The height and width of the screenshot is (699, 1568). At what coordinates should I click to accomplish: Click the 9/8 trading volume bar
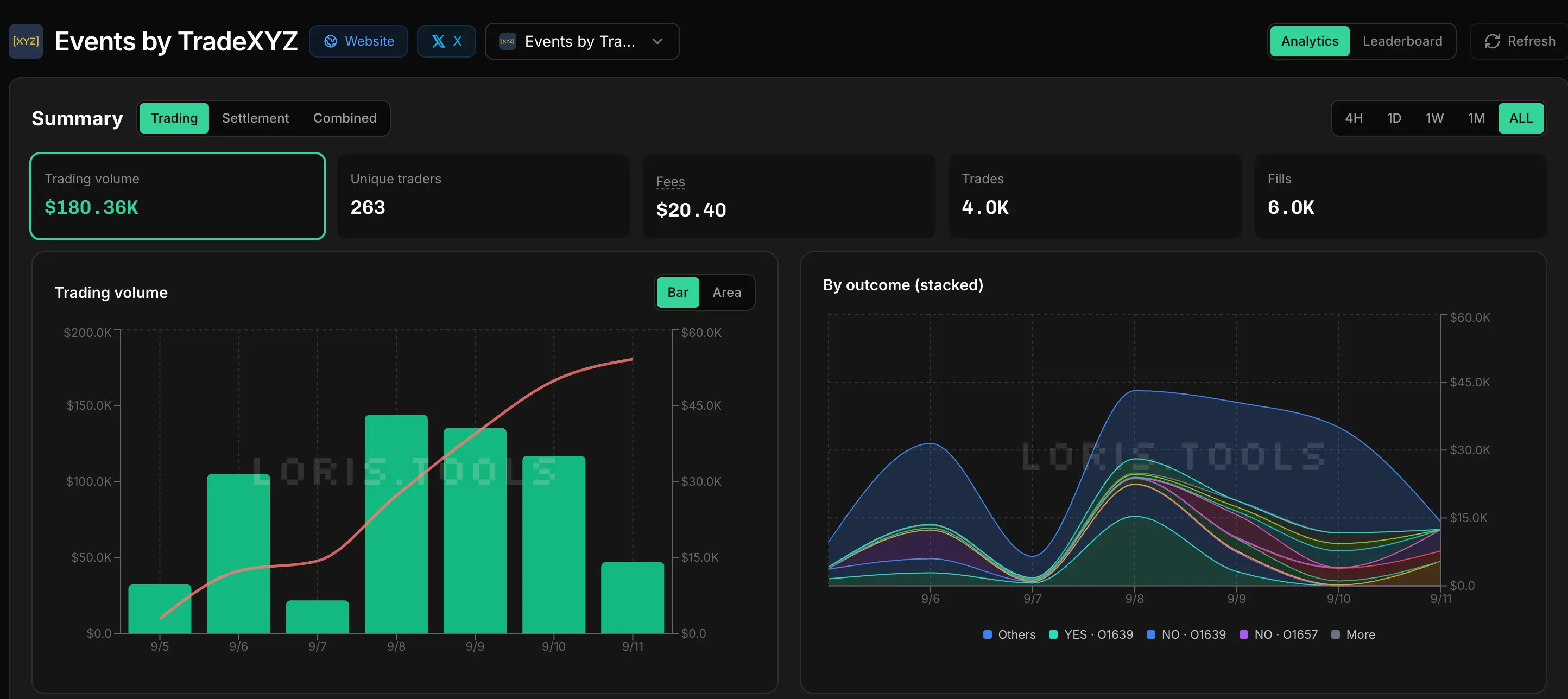coord(396,524)
